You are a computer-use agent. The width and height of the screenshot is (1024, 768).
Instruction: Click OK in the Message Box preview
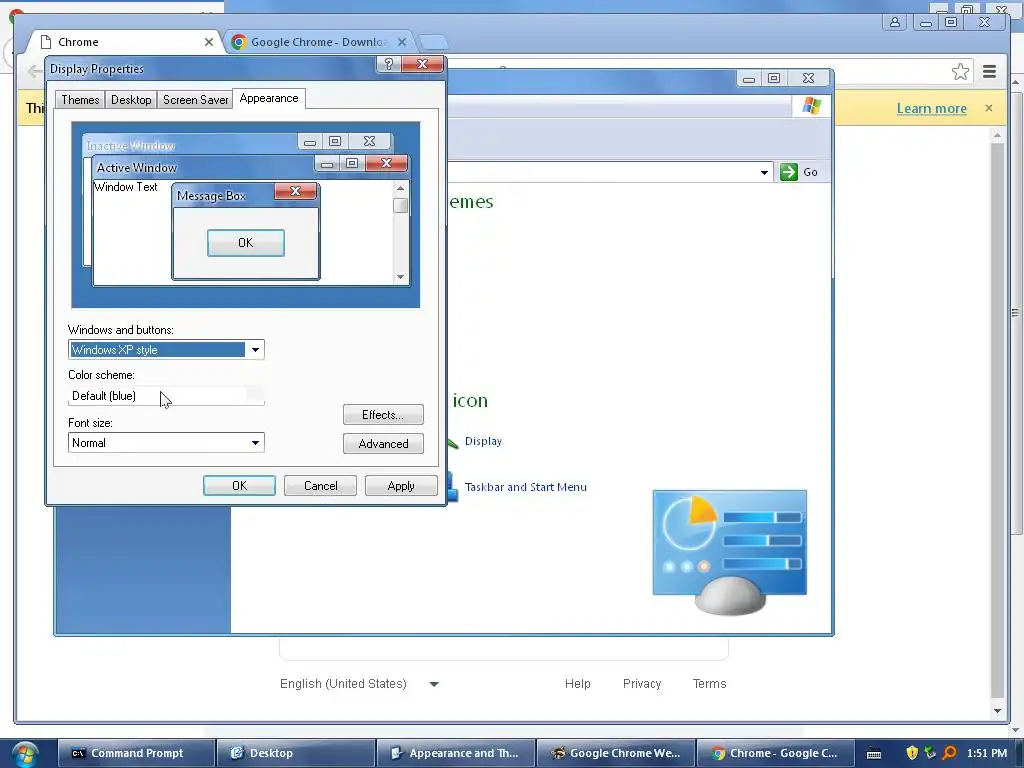[246, 243]
